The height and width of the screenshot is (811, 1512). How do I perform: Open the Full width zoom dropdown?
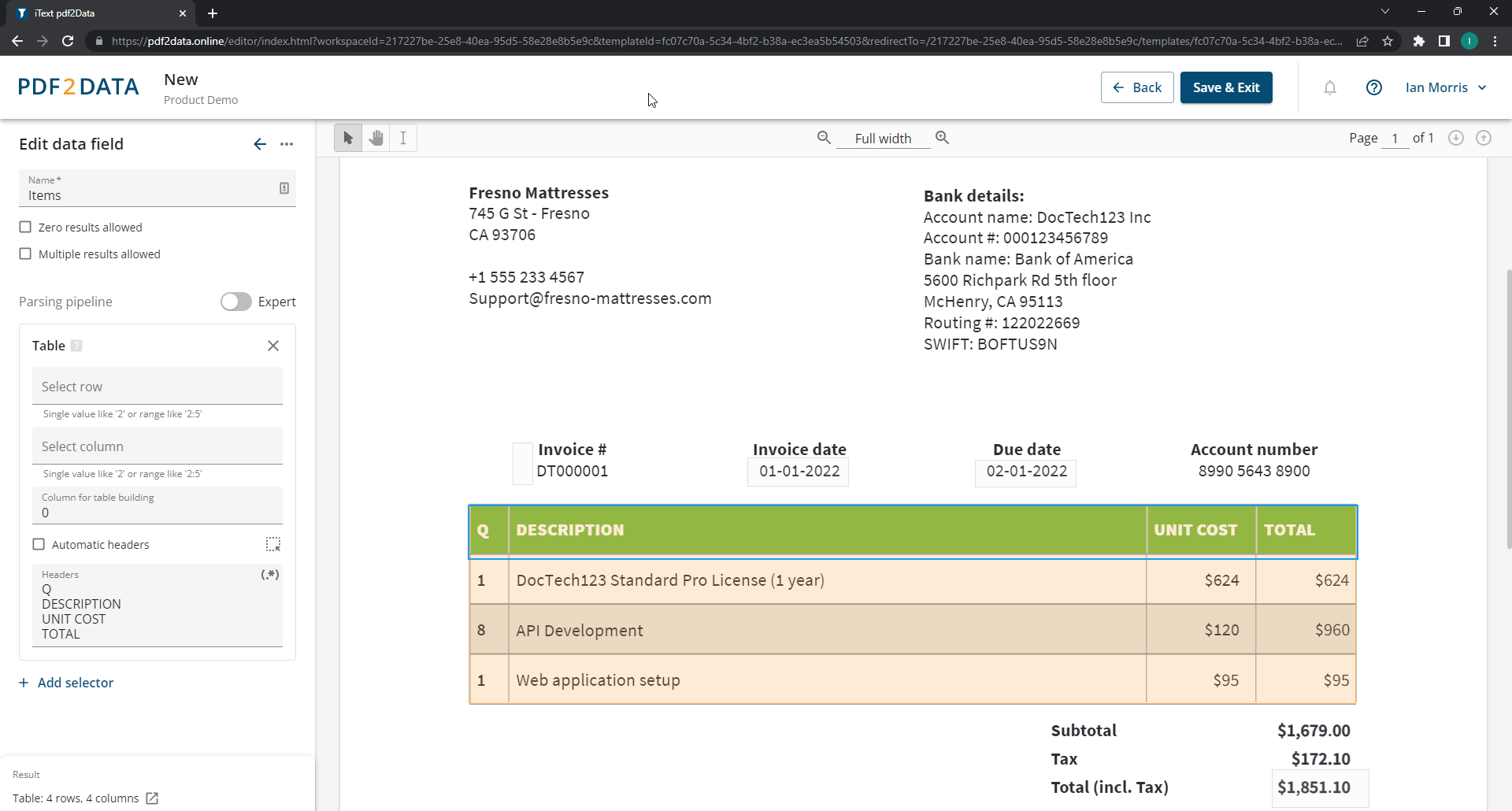(883, 139)
